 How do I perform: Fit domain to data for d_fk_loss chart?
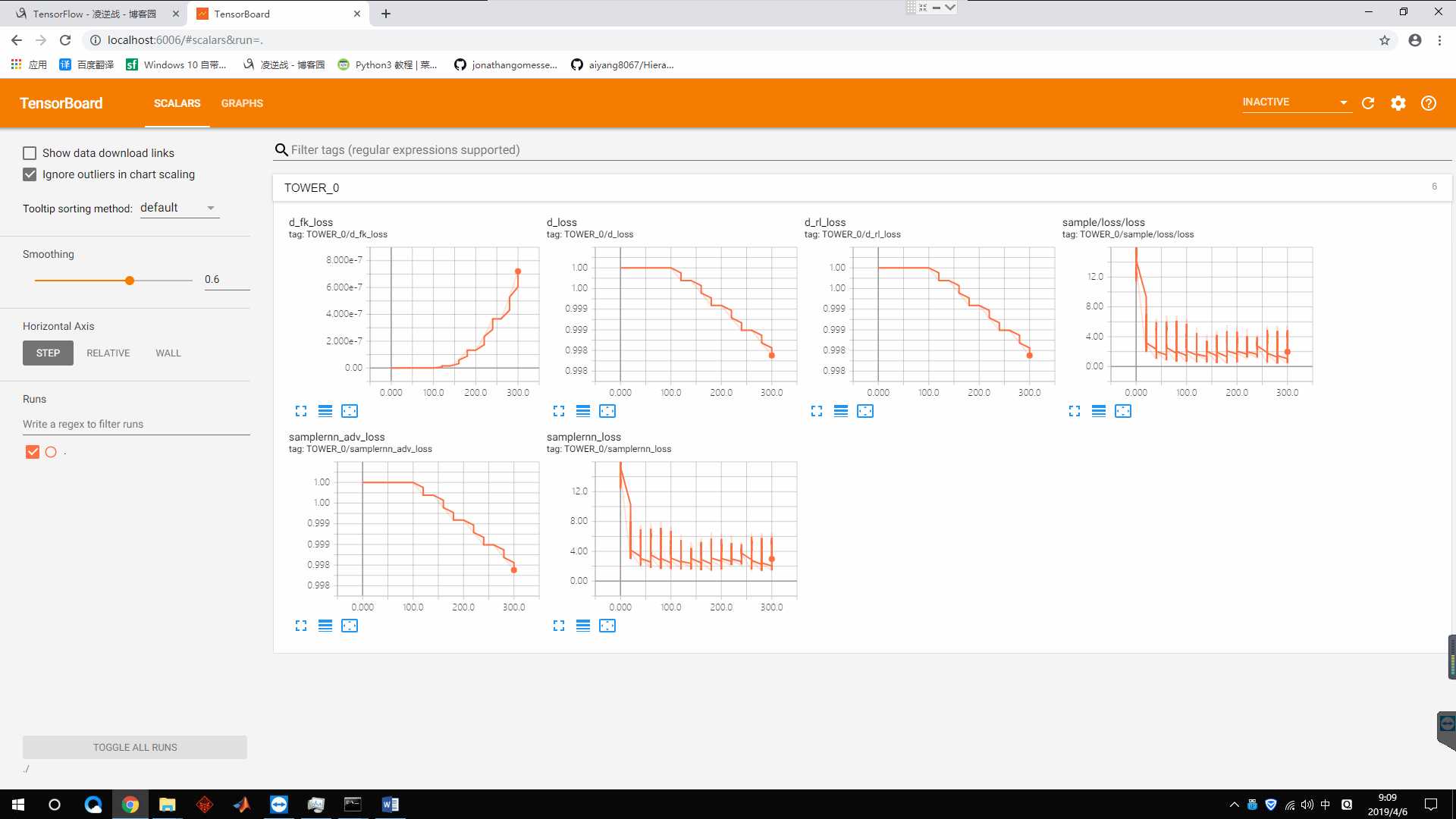coord(350,411)
